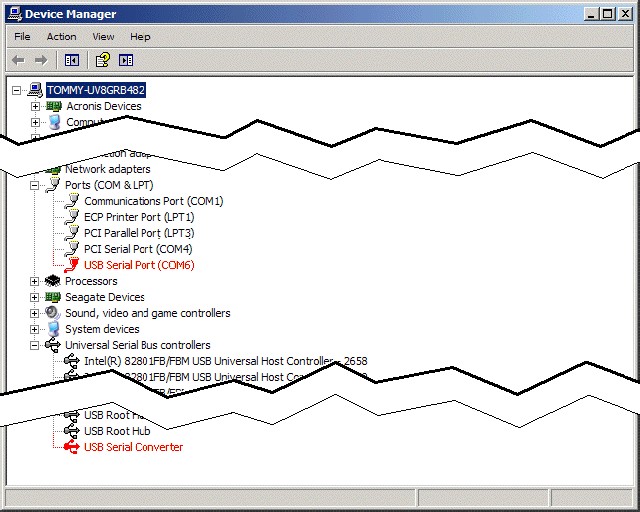Collapse the Ports (COM & LPT) node
The width and height of the screenshot is (640, 512).
pos(35,185)
